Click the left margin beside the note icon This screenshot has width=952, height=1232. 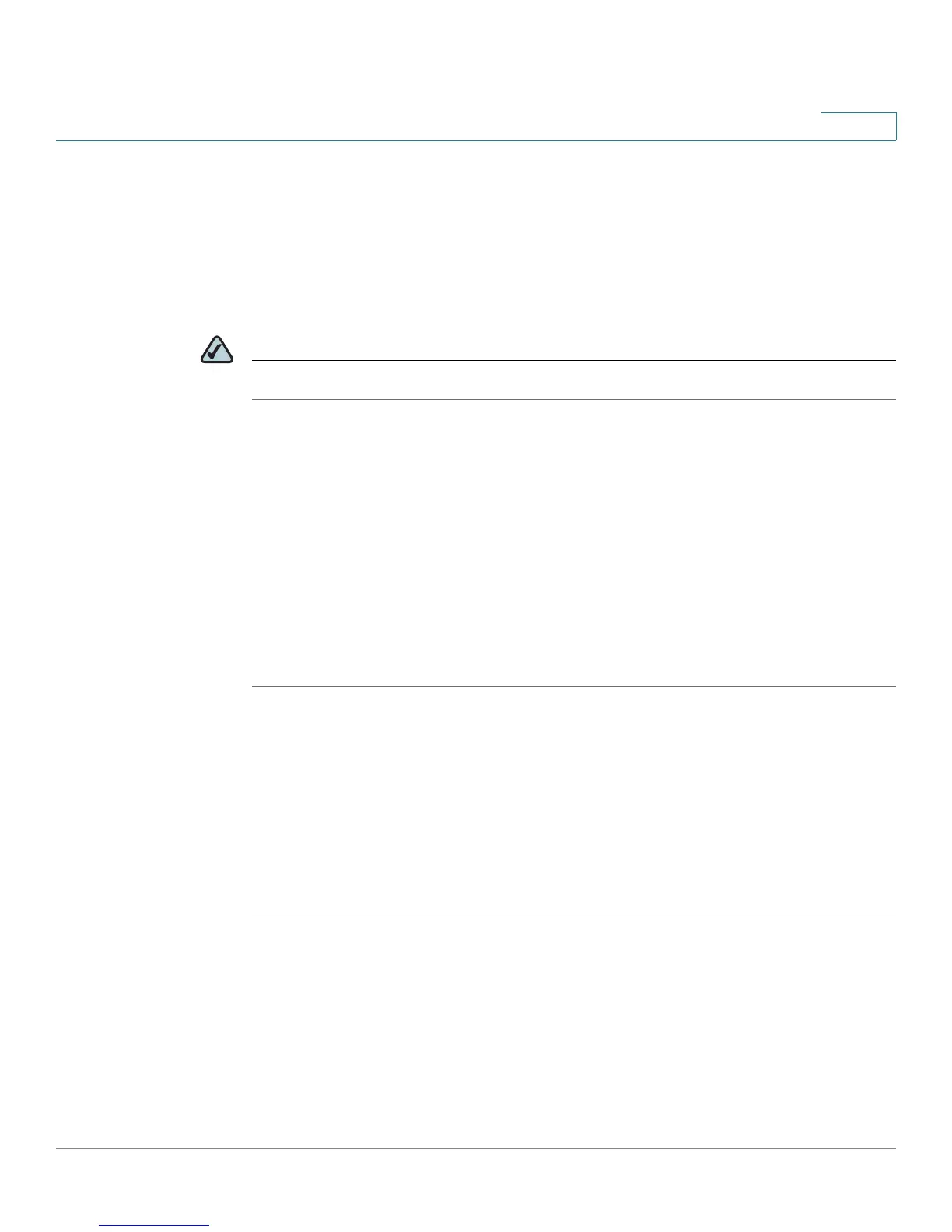tap(126, 350)
